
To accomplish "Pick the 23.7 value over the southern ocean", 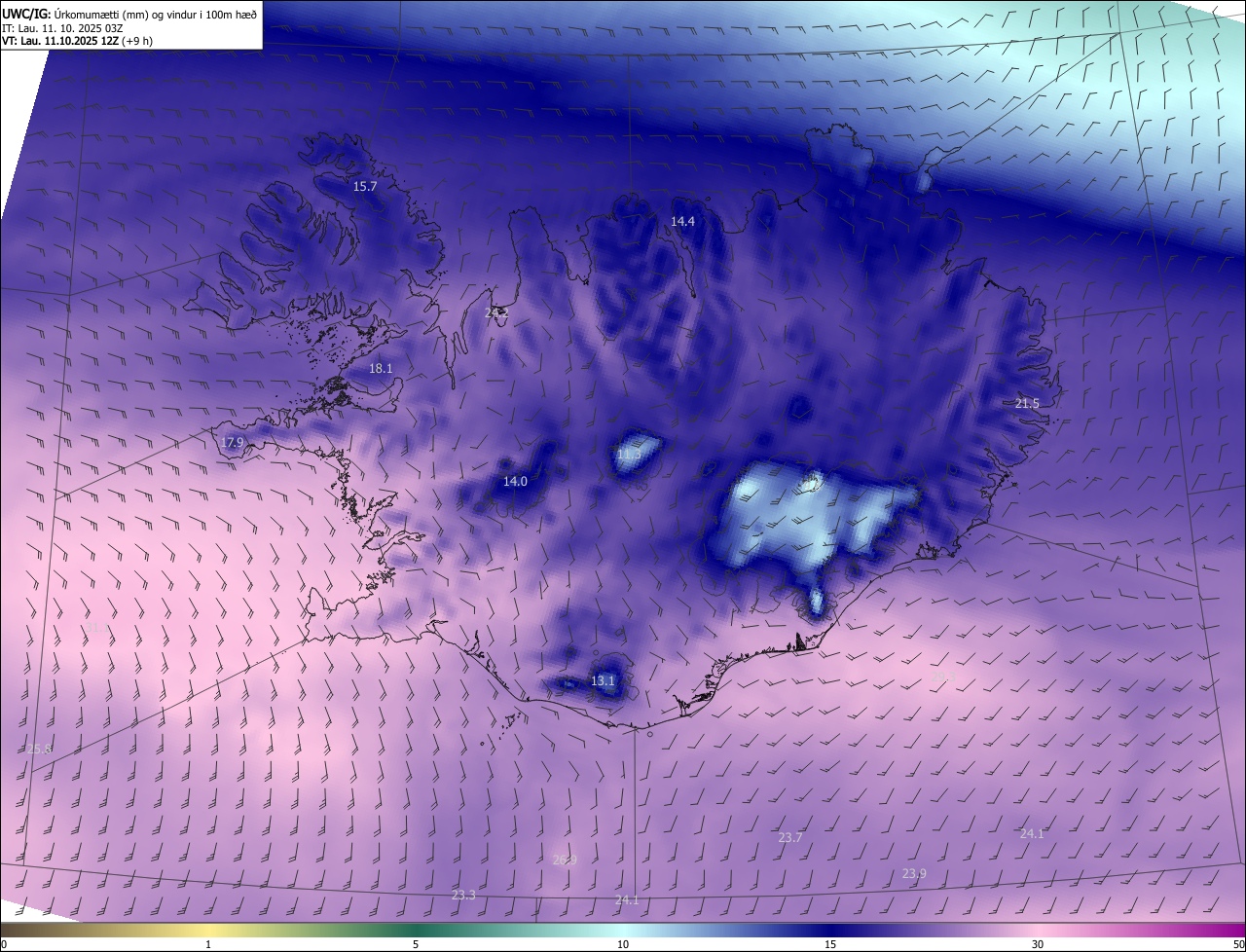I will 790,838.
